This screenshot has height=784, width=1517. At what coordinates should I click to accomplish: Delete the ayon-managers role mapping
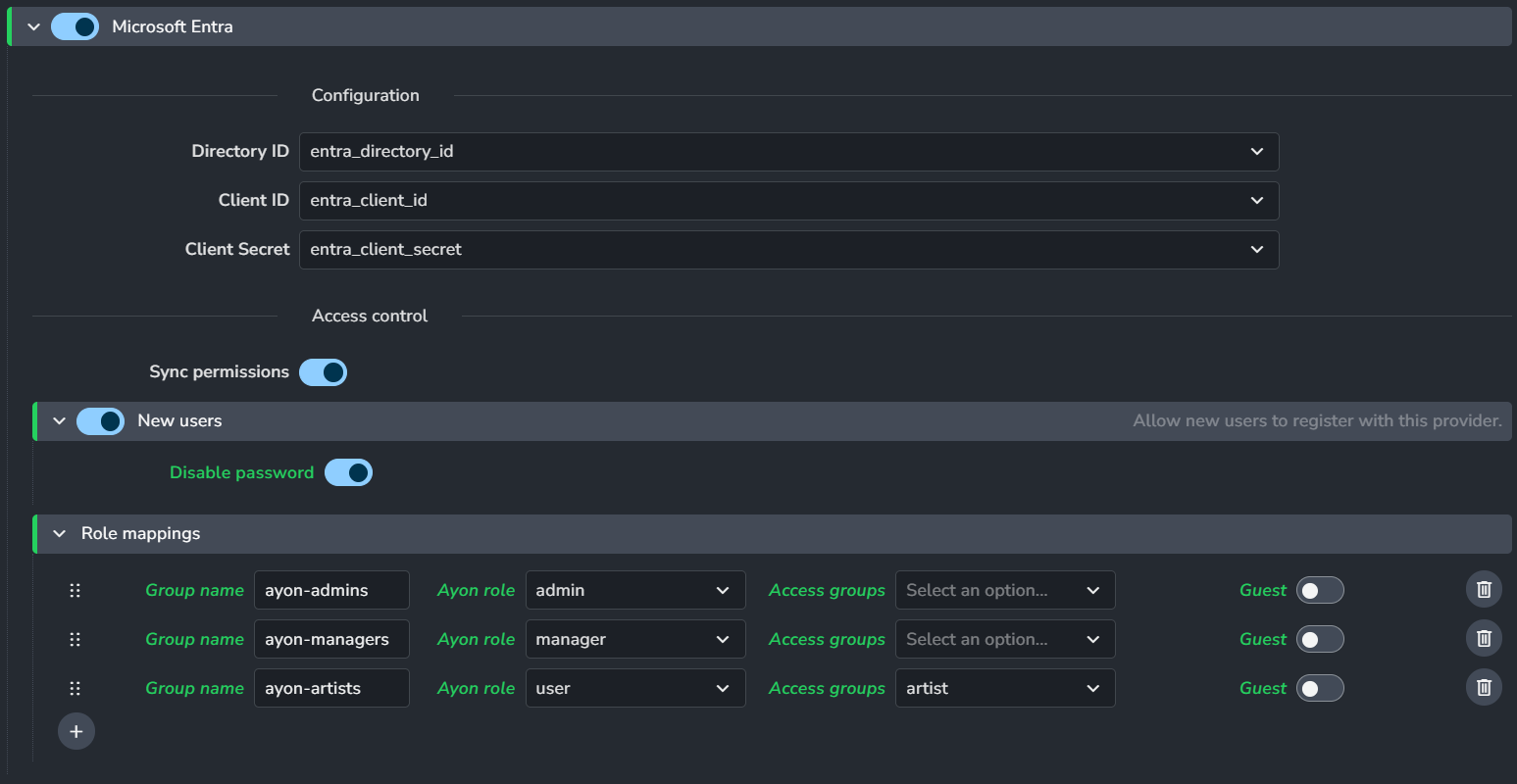coord(1484,639)
